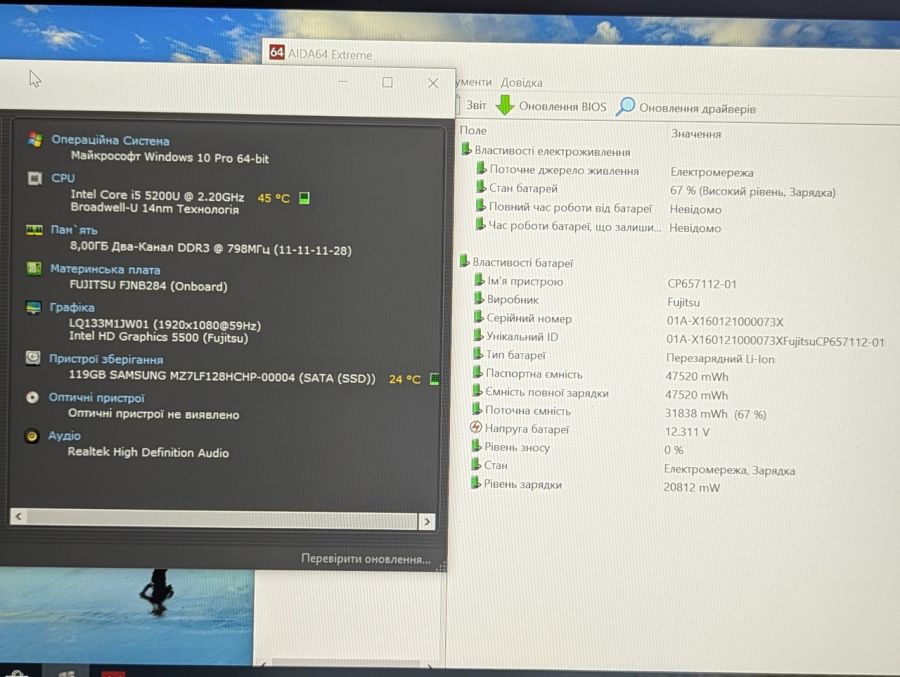
Task: Click the green indicator beside 45 °C
Action: tap(304, 198)
